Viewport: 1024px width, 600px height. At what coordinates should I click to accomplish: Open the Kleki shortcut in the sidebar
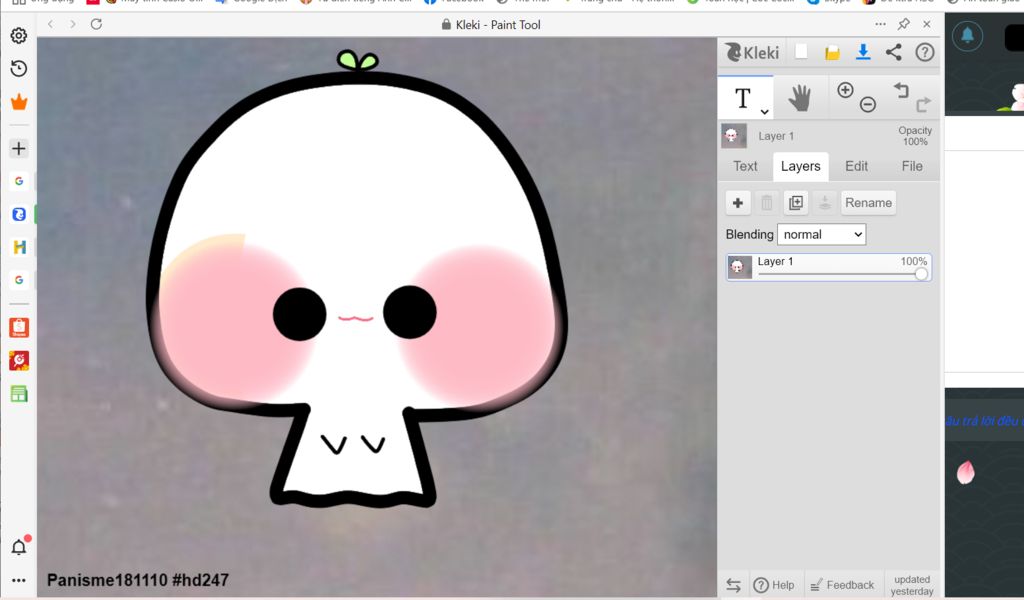coord(19,214)
